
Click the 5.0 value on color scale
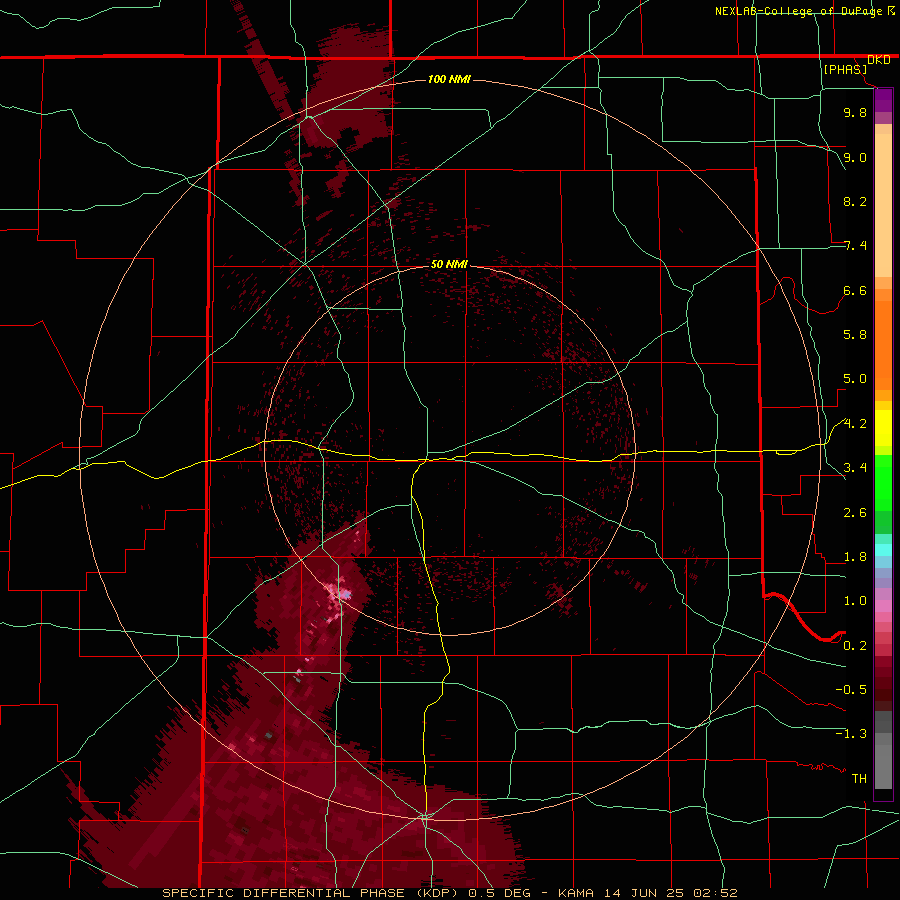[855, 379]
